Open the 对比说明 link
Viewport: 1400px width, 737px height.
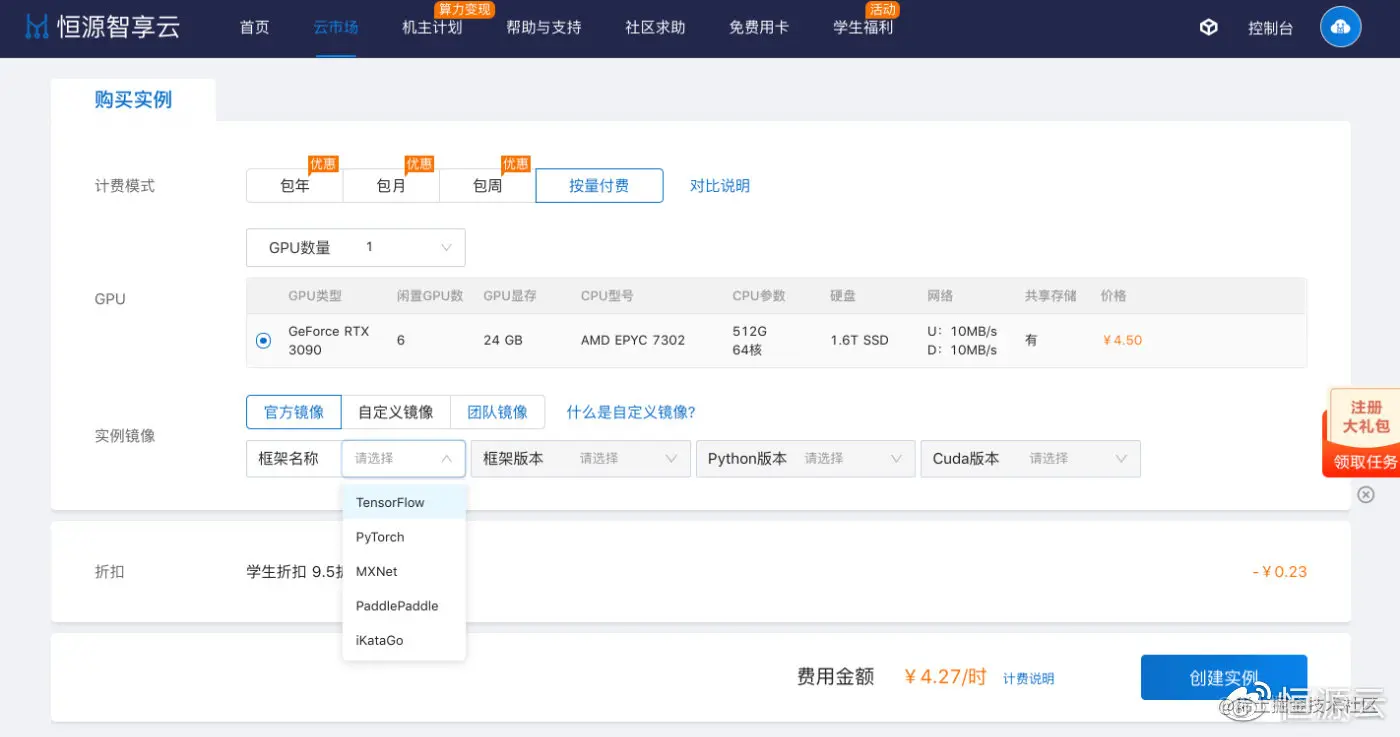[720, 186]
